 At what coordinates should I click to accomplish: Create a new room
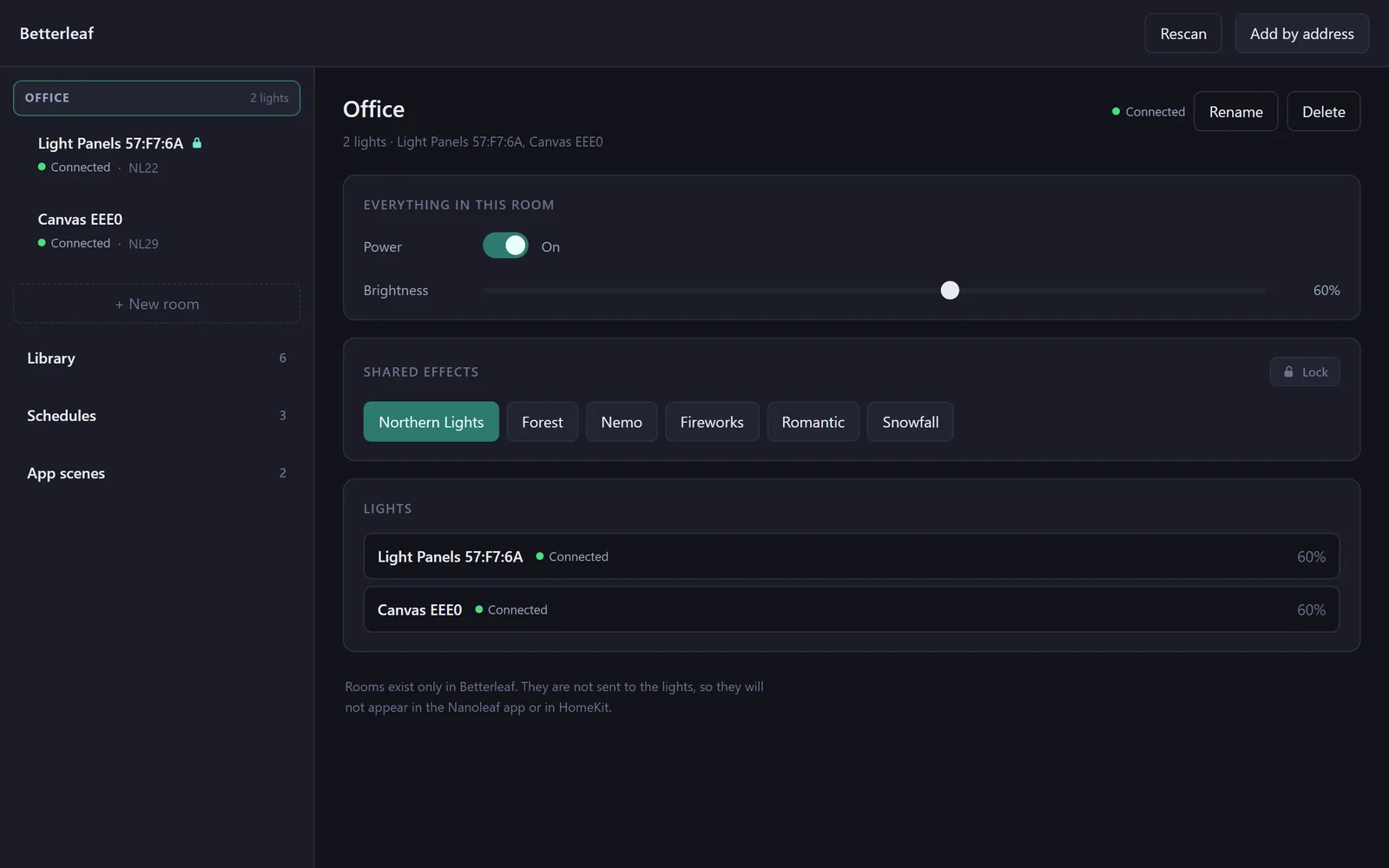(156, 304)
